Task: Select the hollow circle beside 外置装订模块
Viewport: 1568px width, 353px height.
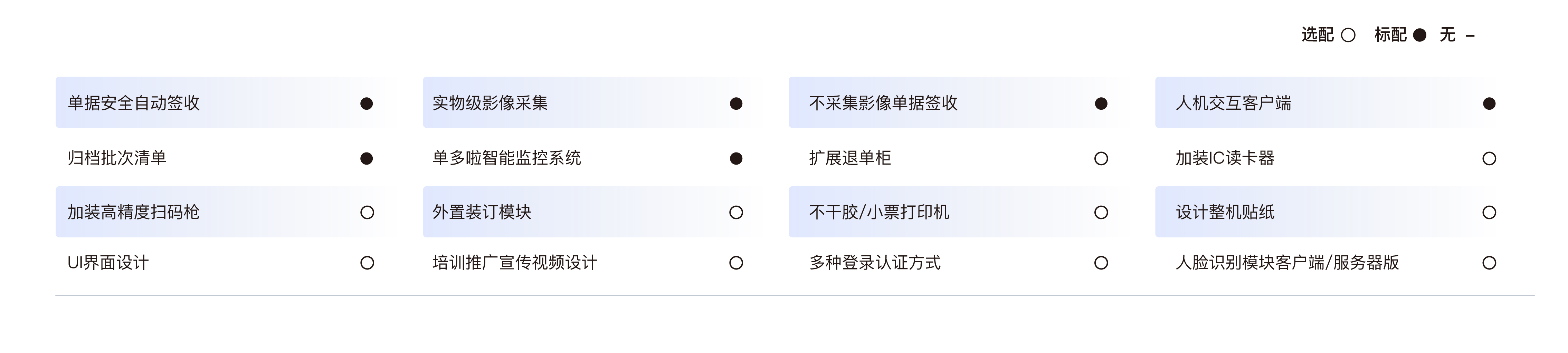Action: coord(736,212)
